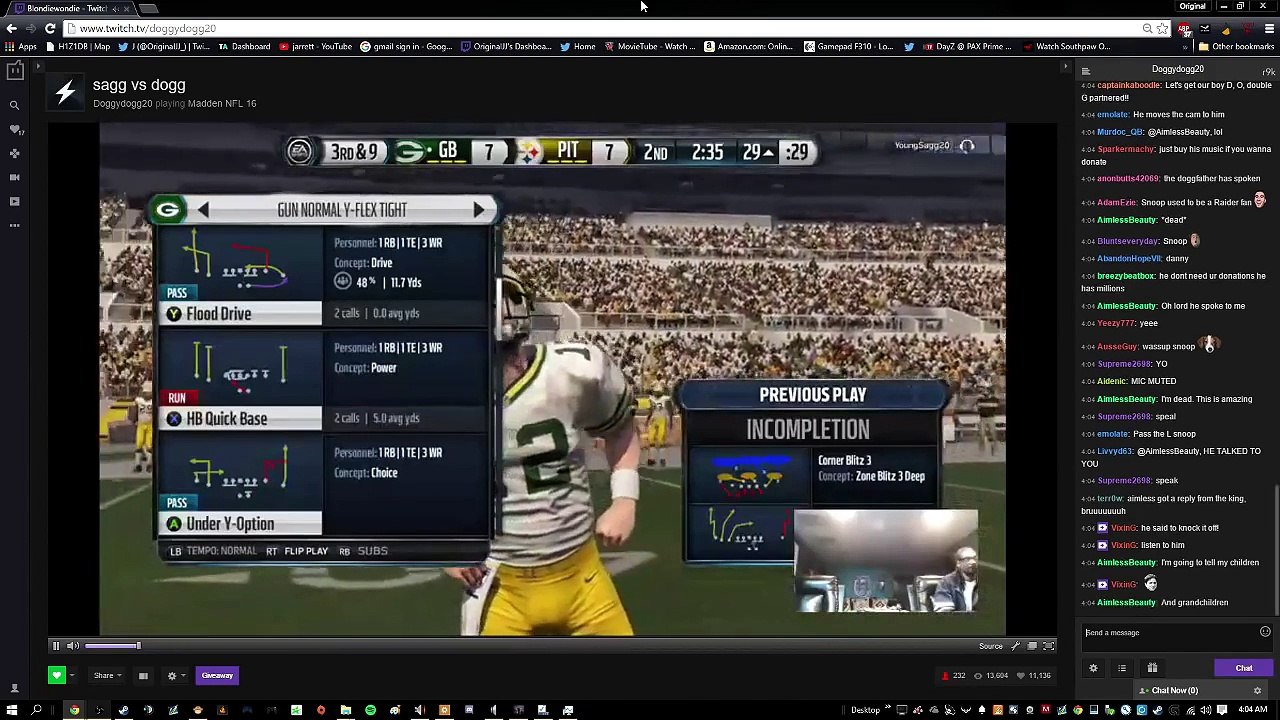Go back with browser back arrow
Screen dimensions: 1280x720
click(x=11, y=28)
